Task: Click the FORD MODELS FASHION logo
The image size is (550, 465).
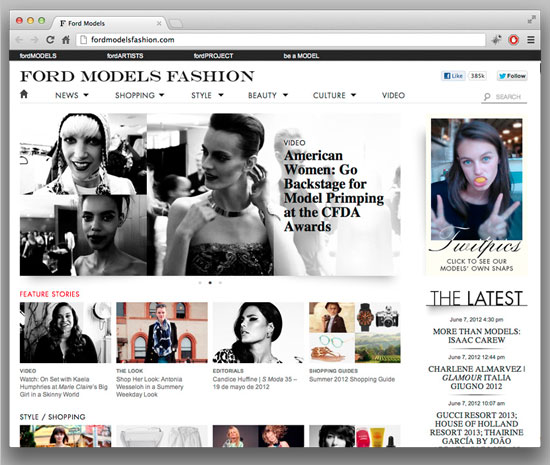Action: tap(137, 76)
